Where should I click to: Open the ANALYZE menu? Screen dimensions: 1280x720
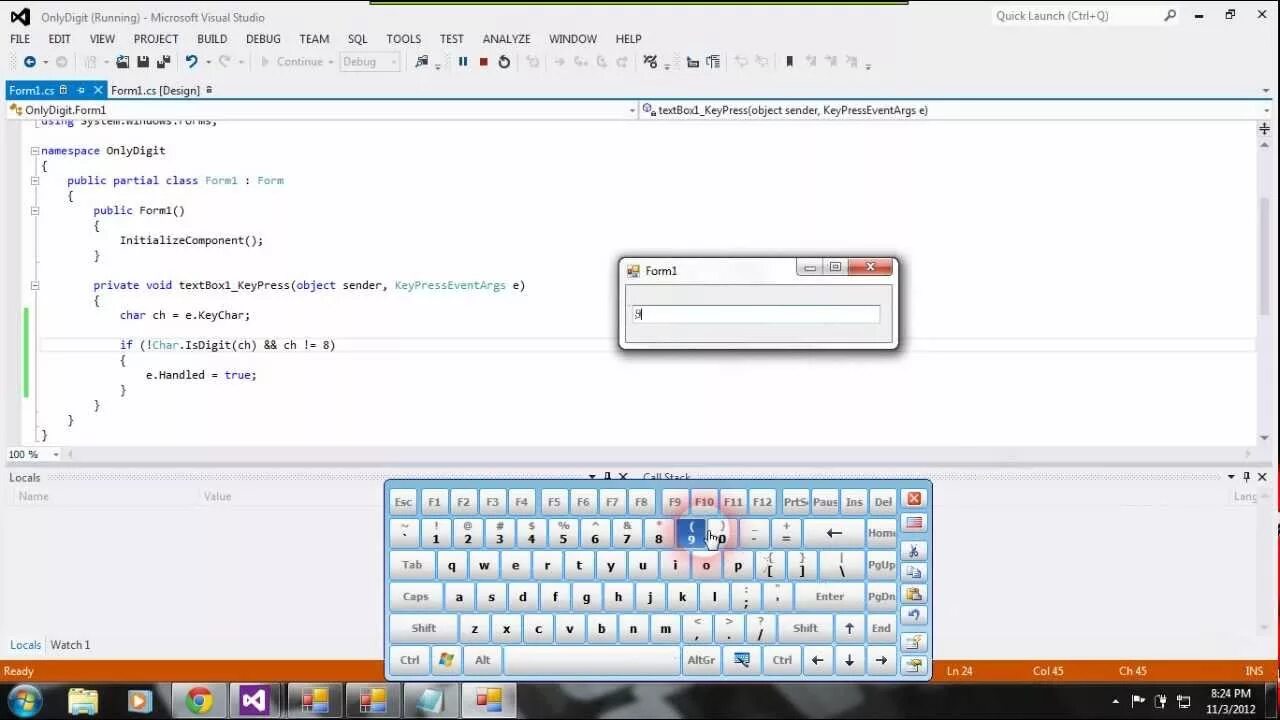(507, 39)
